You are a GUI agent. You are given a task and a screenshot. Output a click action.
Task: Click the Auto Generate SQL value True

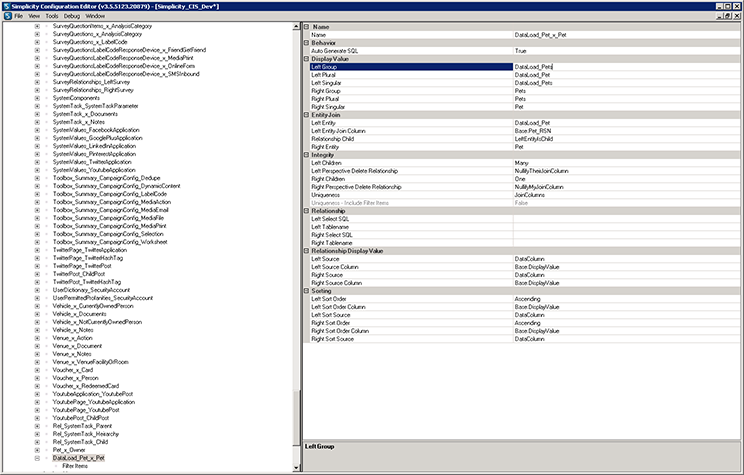(521, 50)
